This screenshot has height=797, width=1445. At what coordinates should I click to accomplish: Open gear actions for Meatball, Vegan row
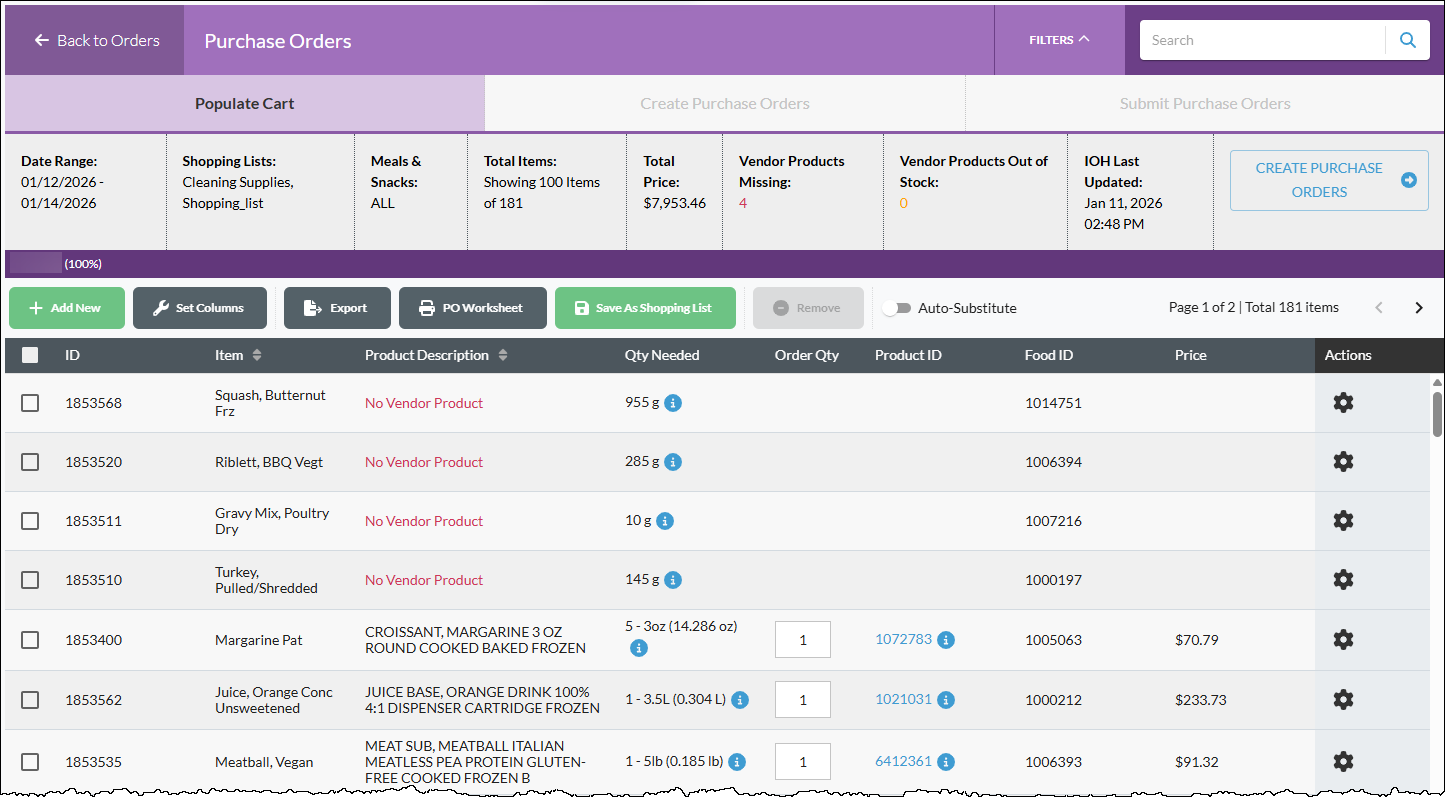coord(1343,762)
